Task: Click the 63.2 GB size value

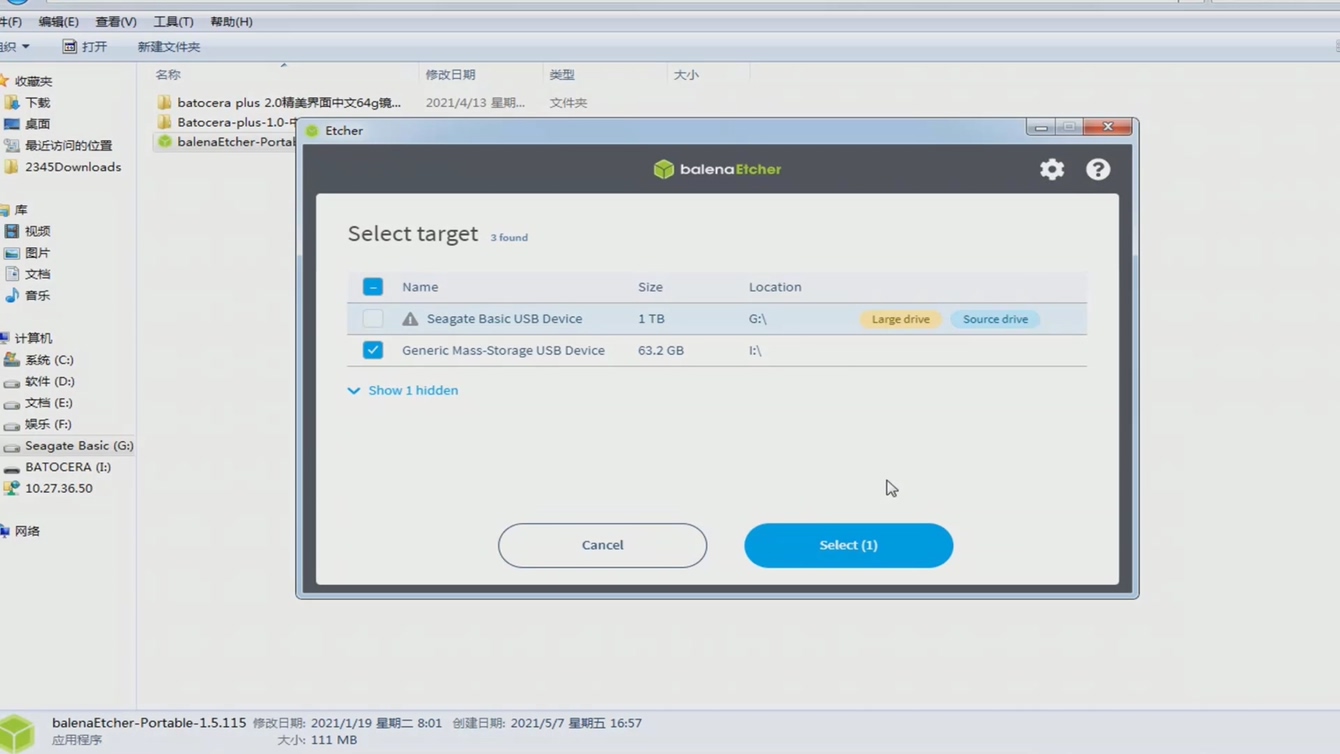Action: coord(661,350)
